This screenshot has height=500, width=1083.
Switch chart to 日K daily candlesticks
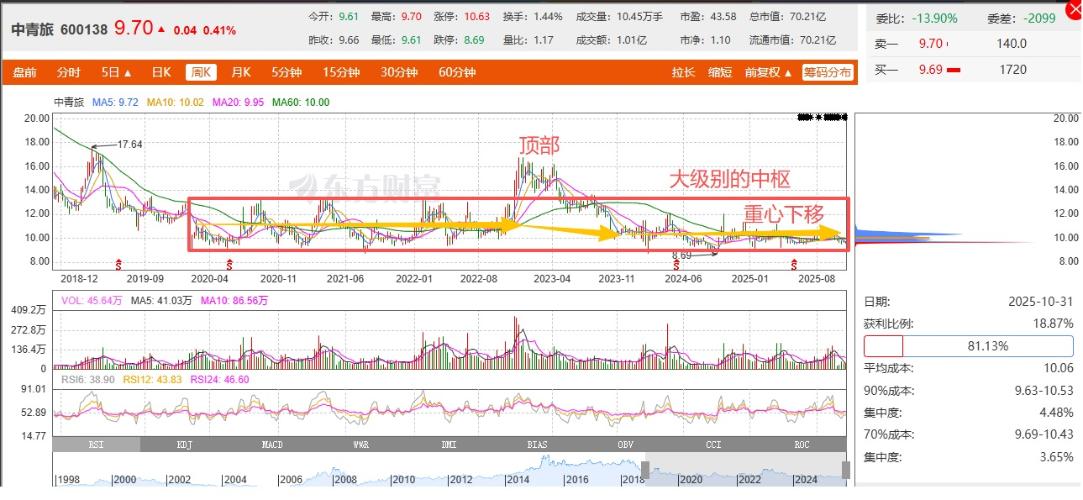click(x=161, y=73)
